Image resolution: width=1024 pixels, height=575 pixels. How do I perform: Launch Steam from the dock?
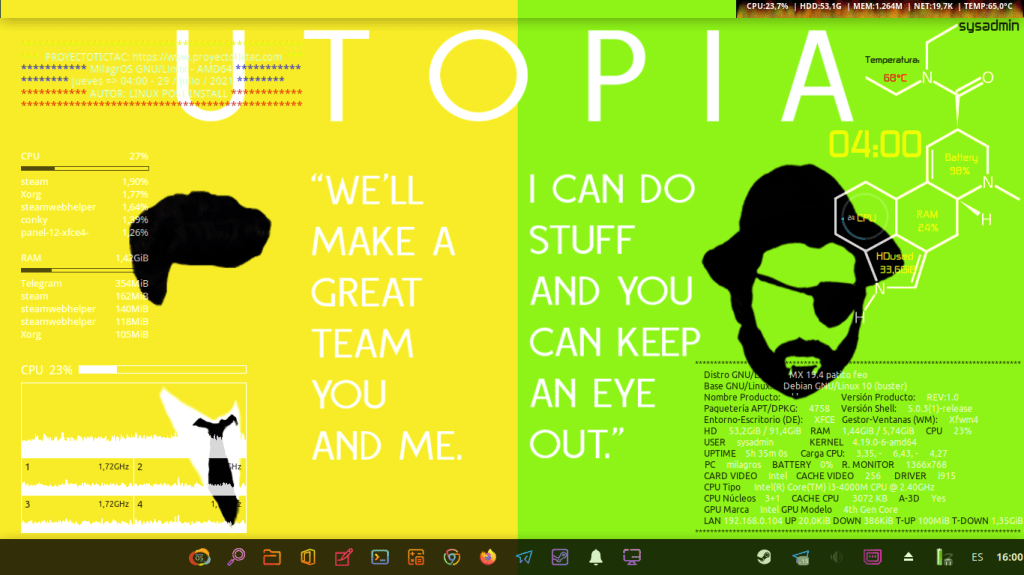coord(560,557)
